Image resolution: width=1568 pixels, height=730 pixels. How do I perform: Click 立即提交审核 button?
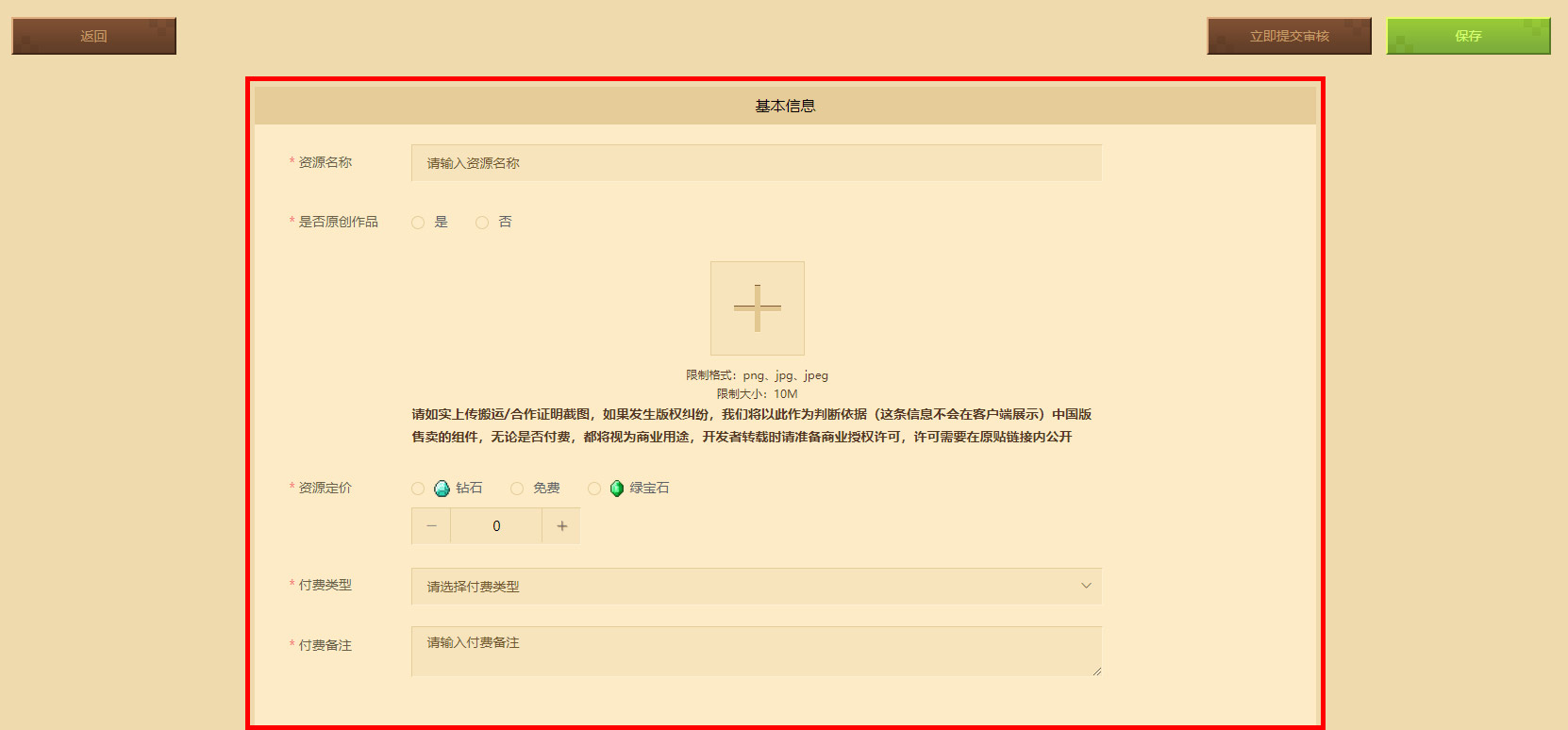[x=1289, y=36]
